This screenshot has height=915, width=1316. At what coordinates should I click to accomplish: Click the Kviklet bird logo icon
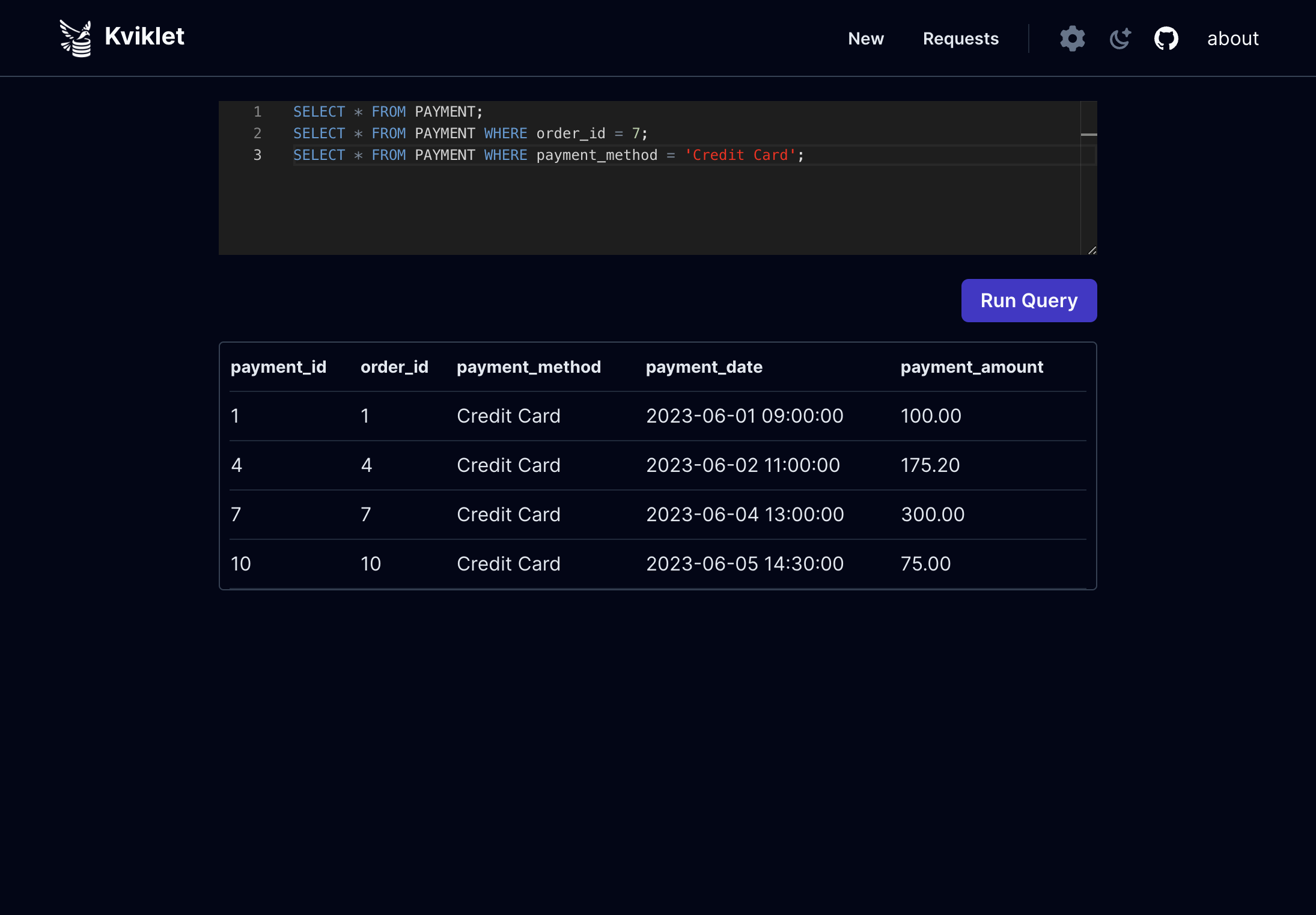click(76, 38)
